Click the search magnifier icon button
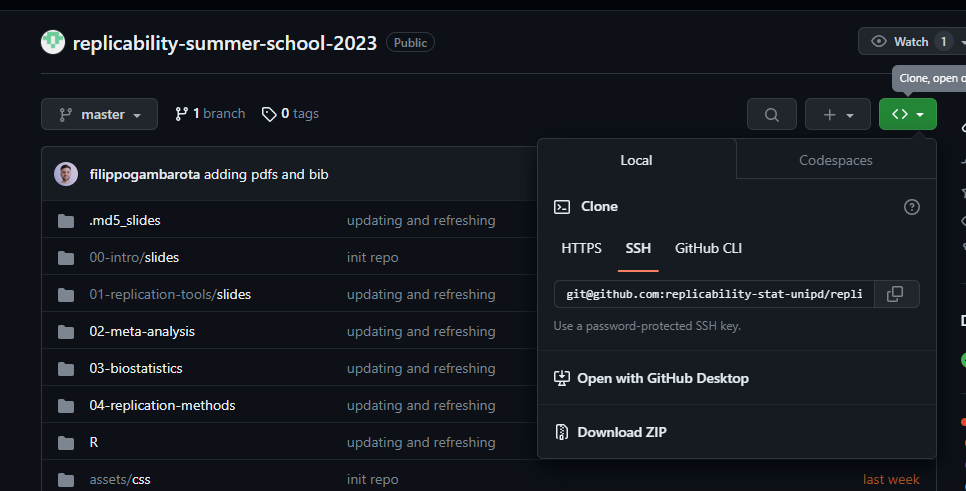The height and width of the screenshot is (491, 966). (772, 115)
